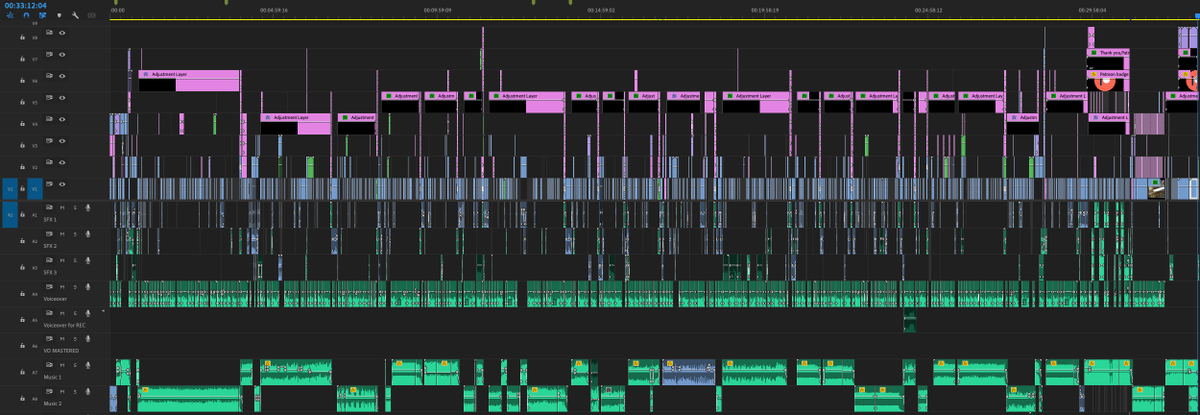The width and height of the screenshot is (1200, 415).
Task: Click the Linked Selection icon
Action: coord(42,16)
